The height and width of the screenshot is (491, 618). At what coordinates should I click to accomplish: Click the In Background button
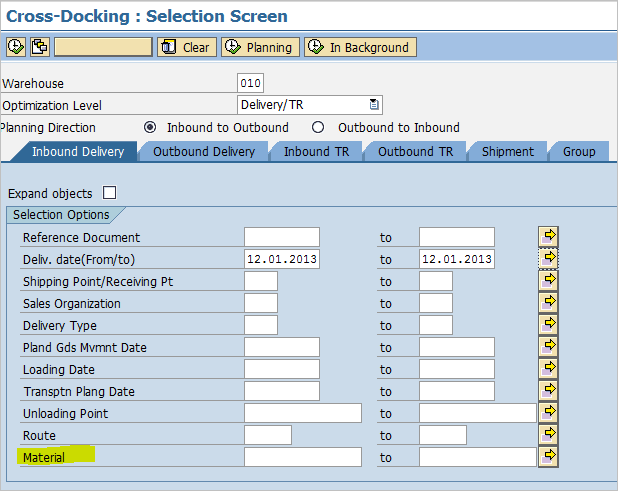(360, 47)
